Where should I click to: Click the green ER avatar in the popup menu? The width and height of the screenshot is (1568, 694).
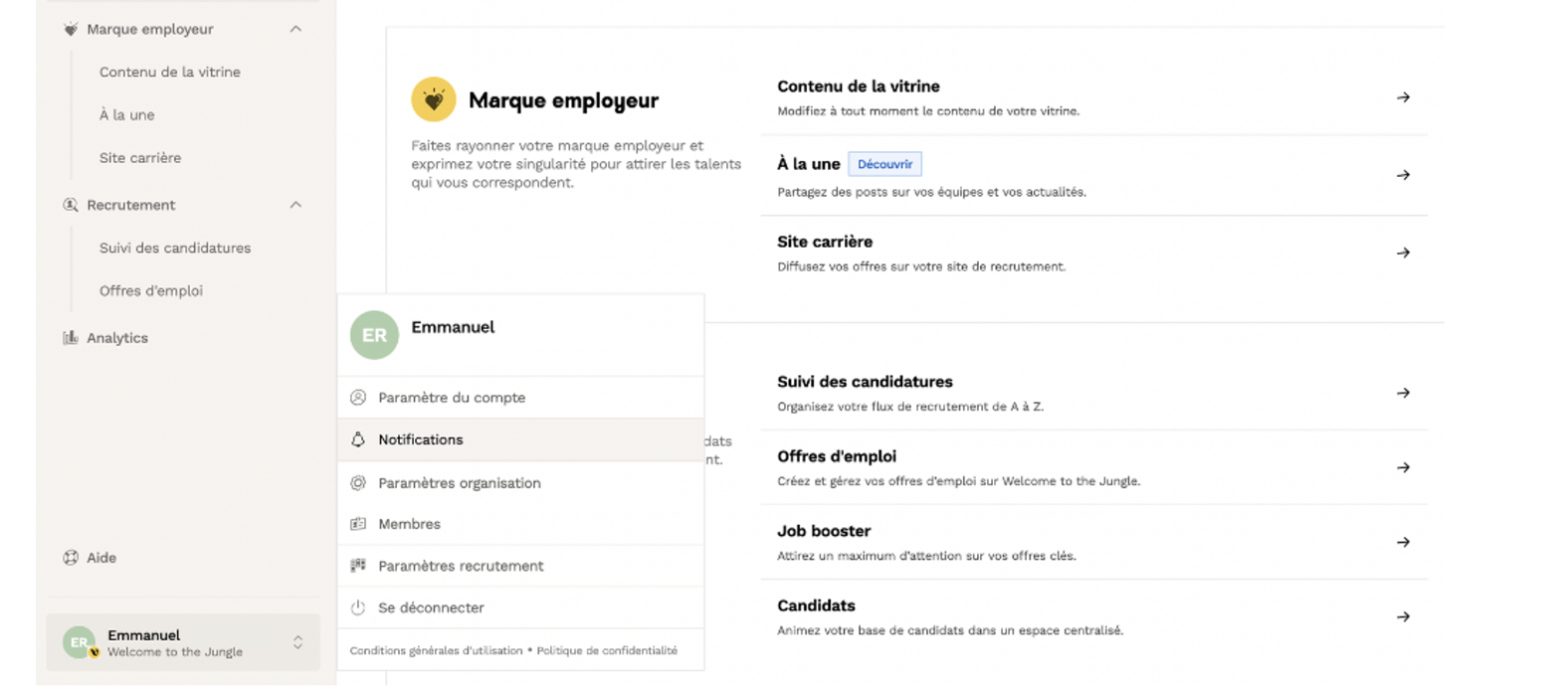pos(374,335)
